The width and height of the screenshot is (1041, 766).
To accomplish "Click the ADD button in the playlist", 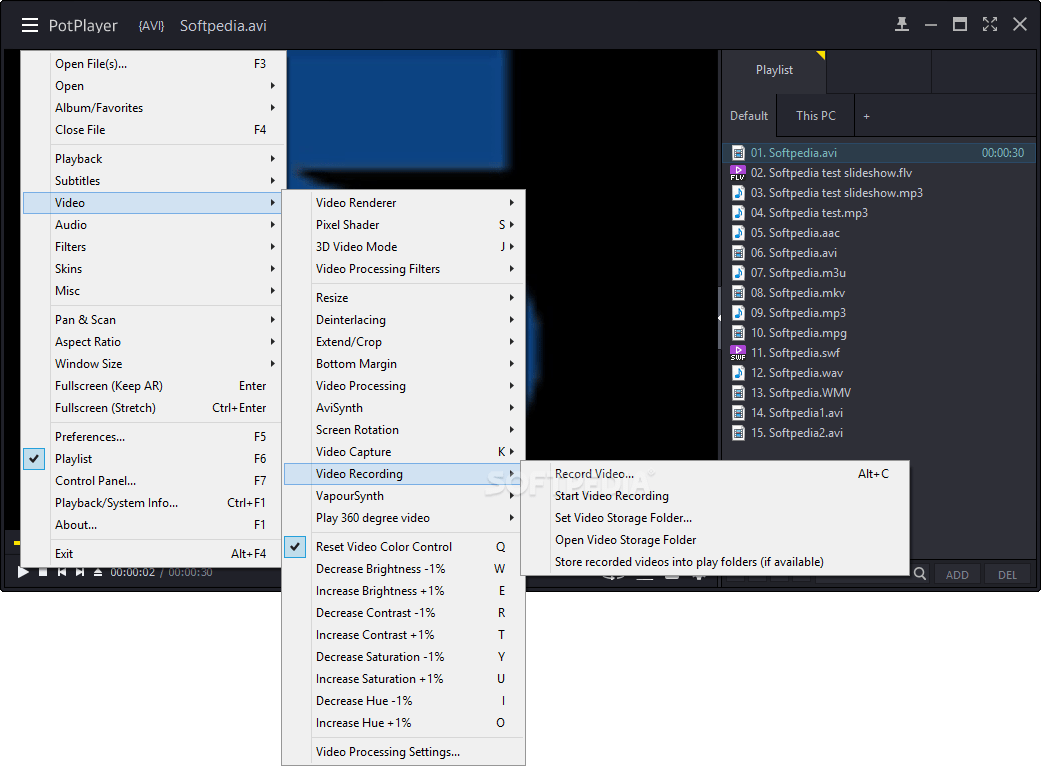I will click(957, 575).
